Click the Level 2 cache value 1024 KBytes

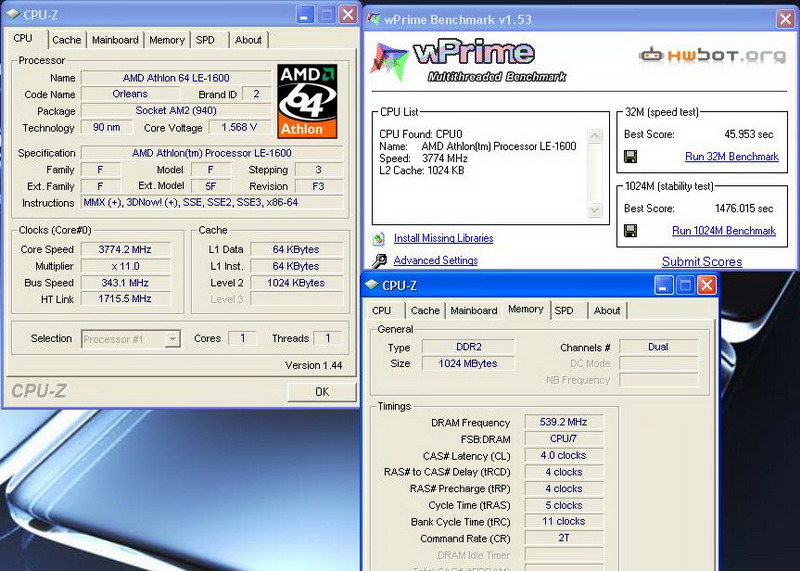point(296,283)
